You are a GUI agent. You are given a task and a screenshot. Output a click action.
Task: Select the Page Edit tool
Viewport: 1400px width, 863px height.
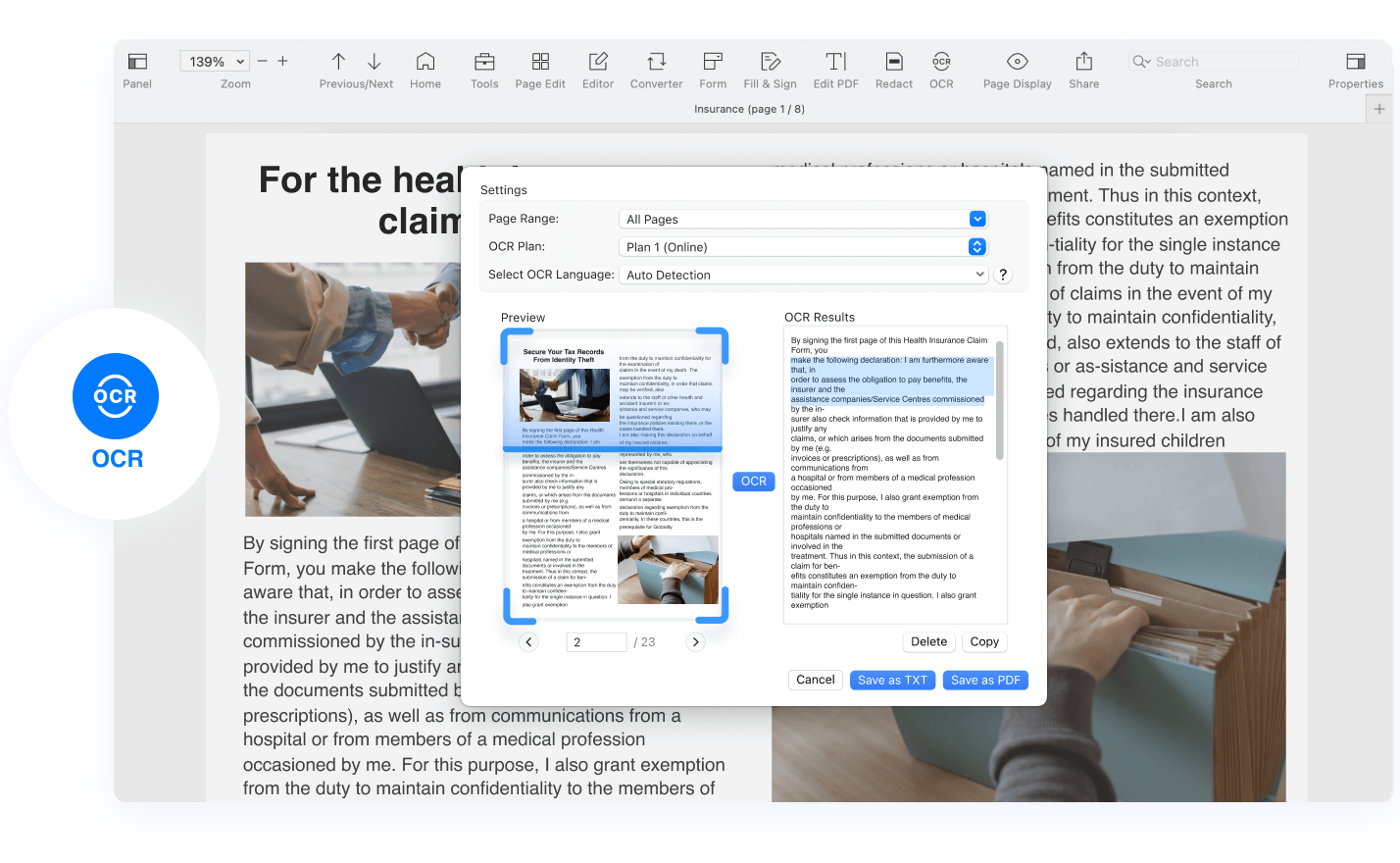coord(540,62)
